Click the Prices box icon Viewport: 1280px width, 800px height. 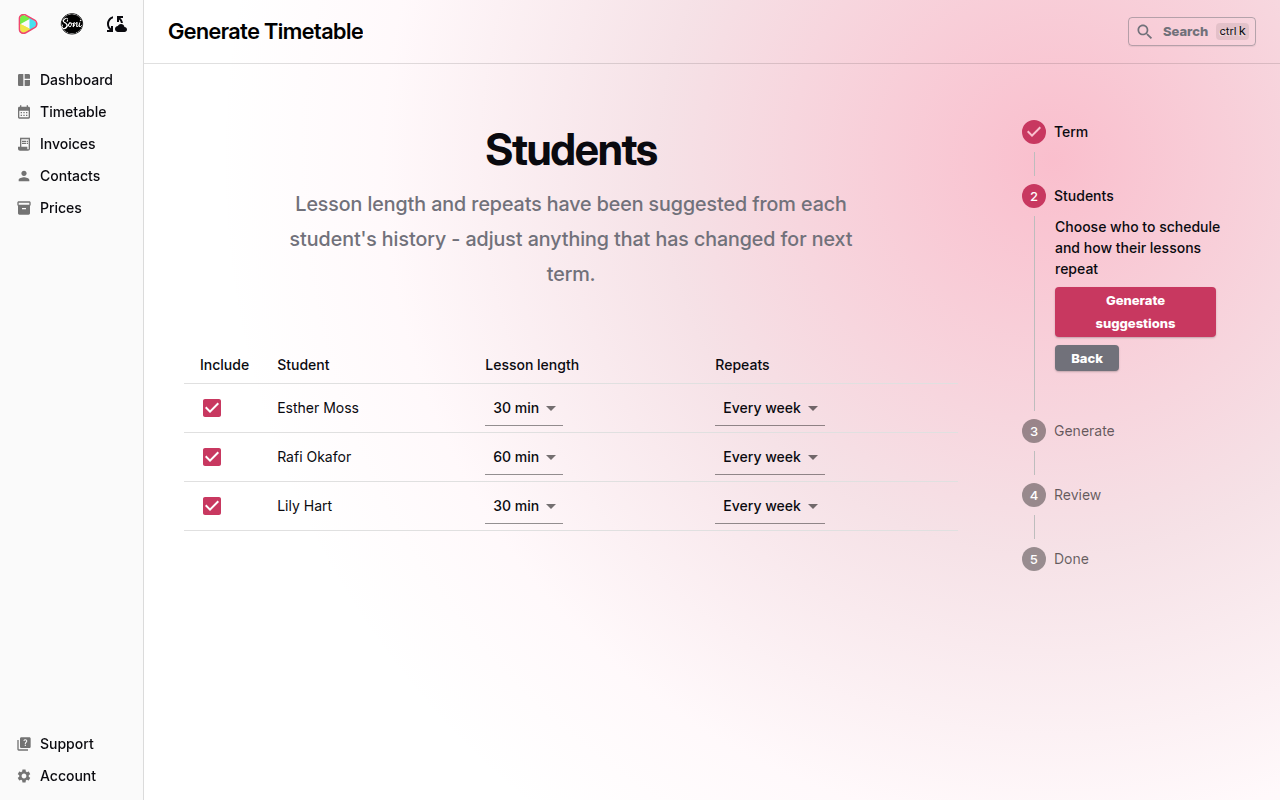pos(24,208)
